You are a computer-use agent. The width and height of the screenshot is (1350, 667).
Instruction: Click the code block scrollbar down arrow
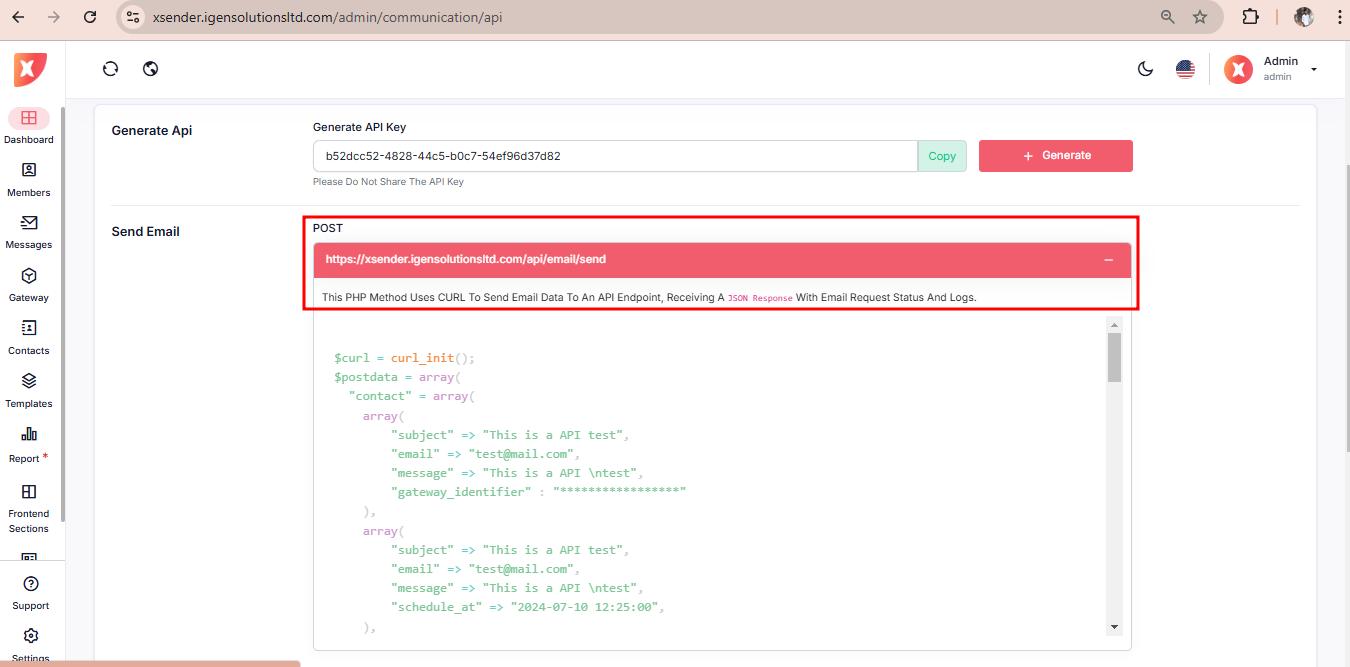1114,626
